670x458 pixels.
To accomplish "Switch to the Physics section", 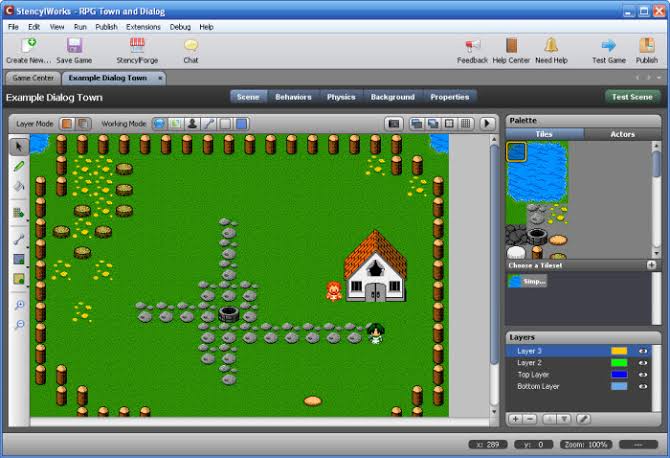I will [341, 97].
